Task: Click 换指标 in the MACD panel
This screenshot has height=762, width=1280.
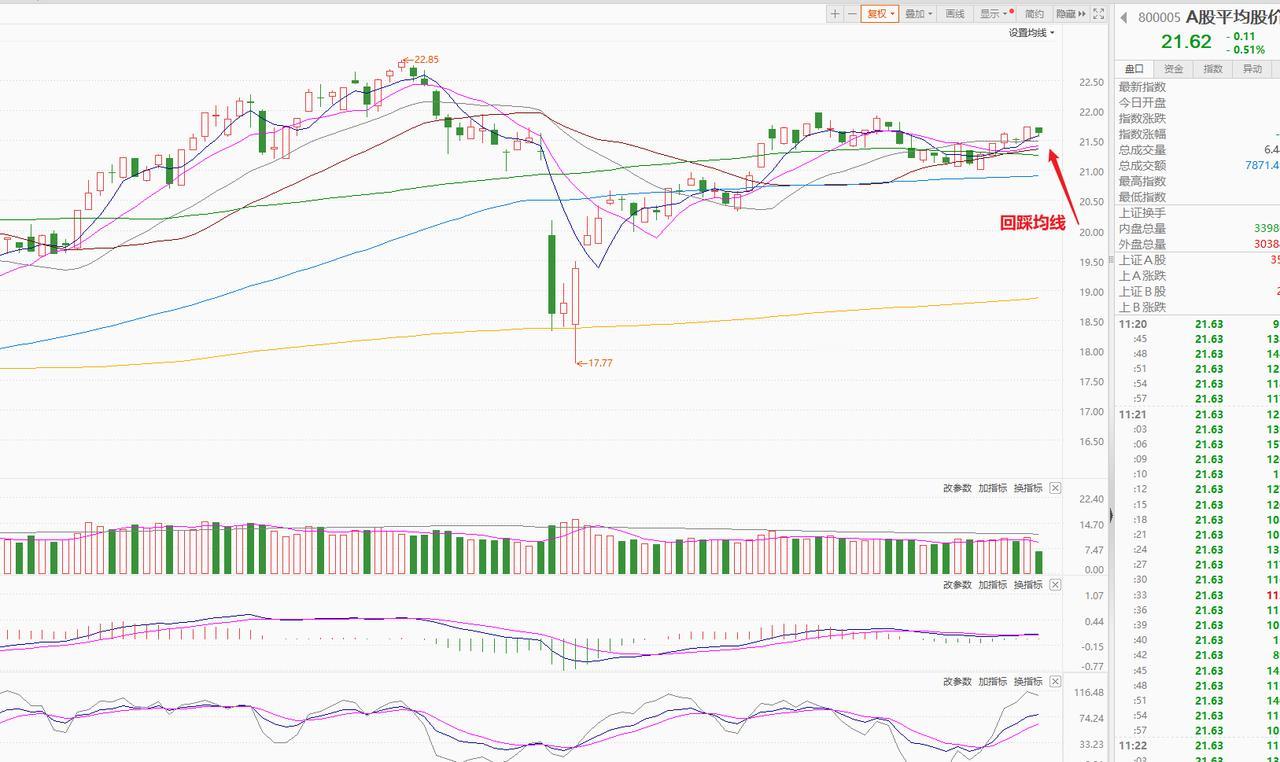Action: coord(1028,585)
